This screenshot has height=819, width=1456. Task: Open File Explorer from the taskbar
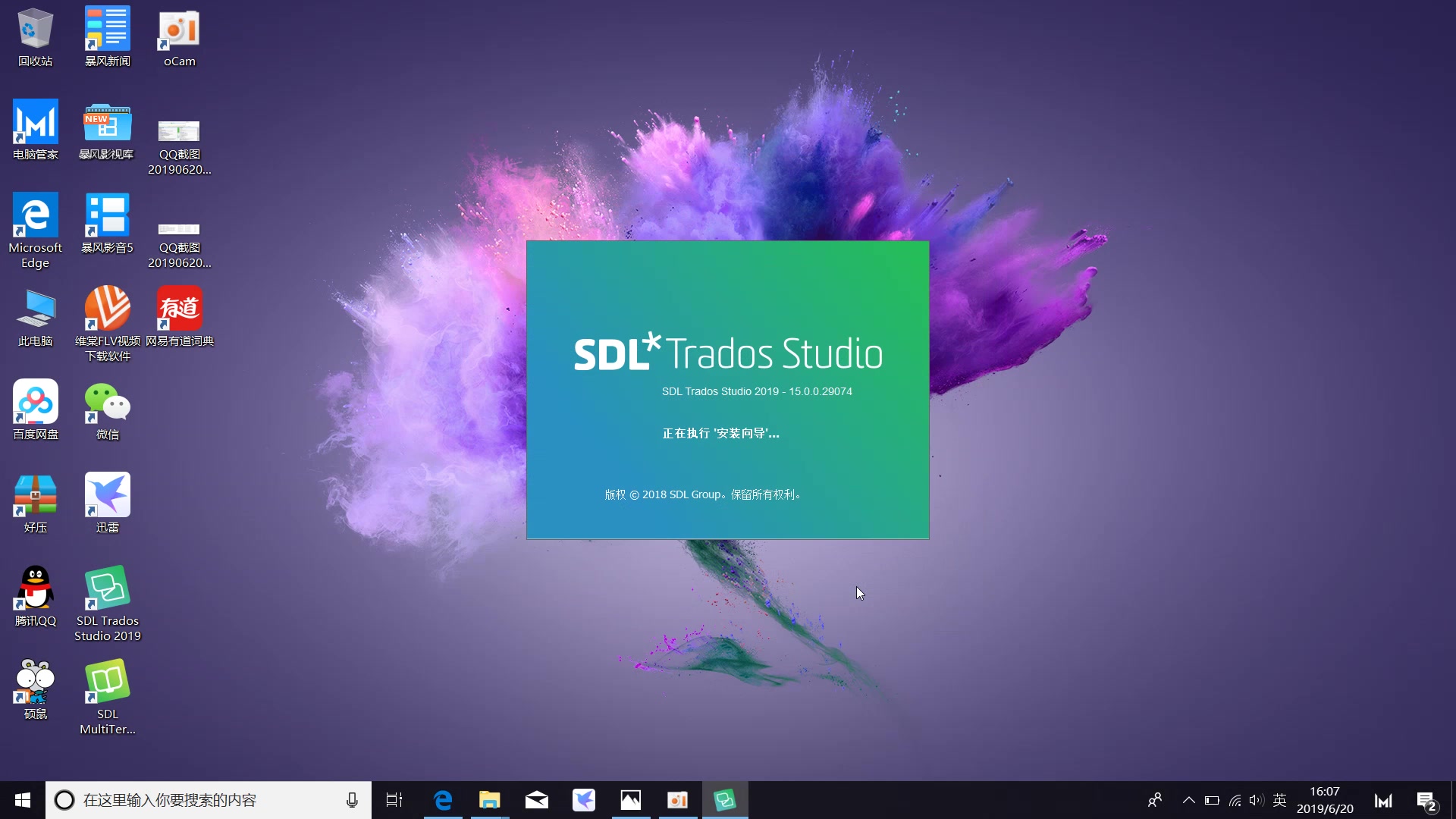(490, 800)
